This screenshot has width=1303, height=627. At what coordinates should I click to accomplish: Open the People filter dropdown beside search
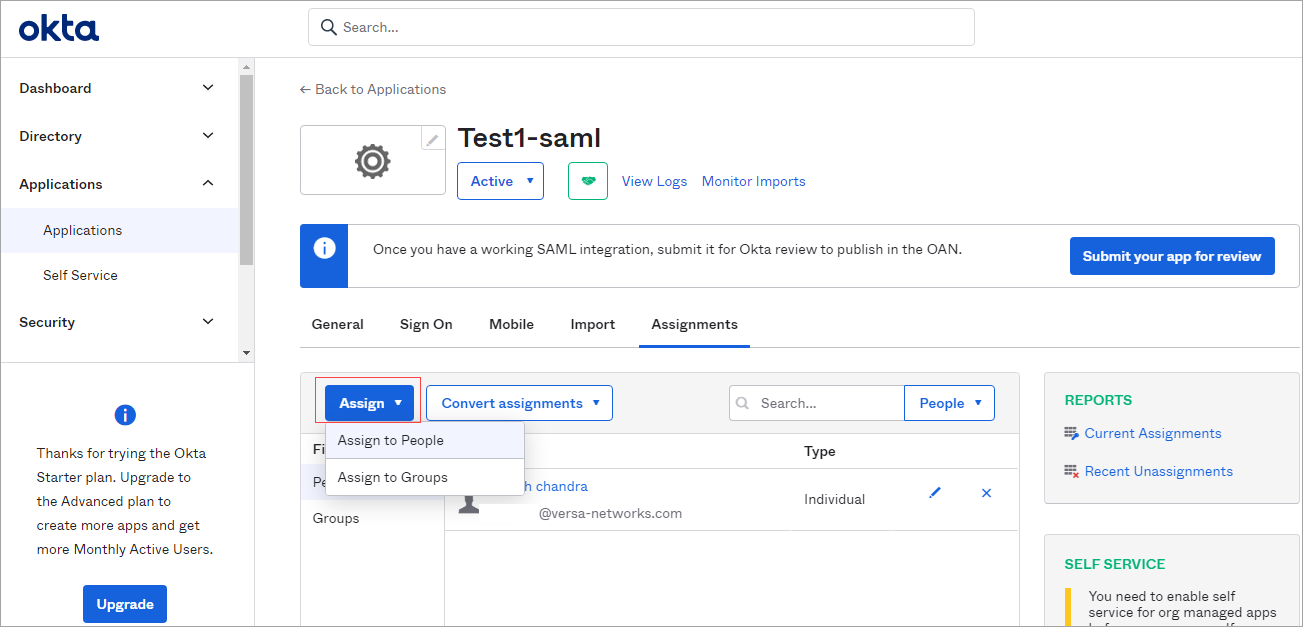(948, 402)
